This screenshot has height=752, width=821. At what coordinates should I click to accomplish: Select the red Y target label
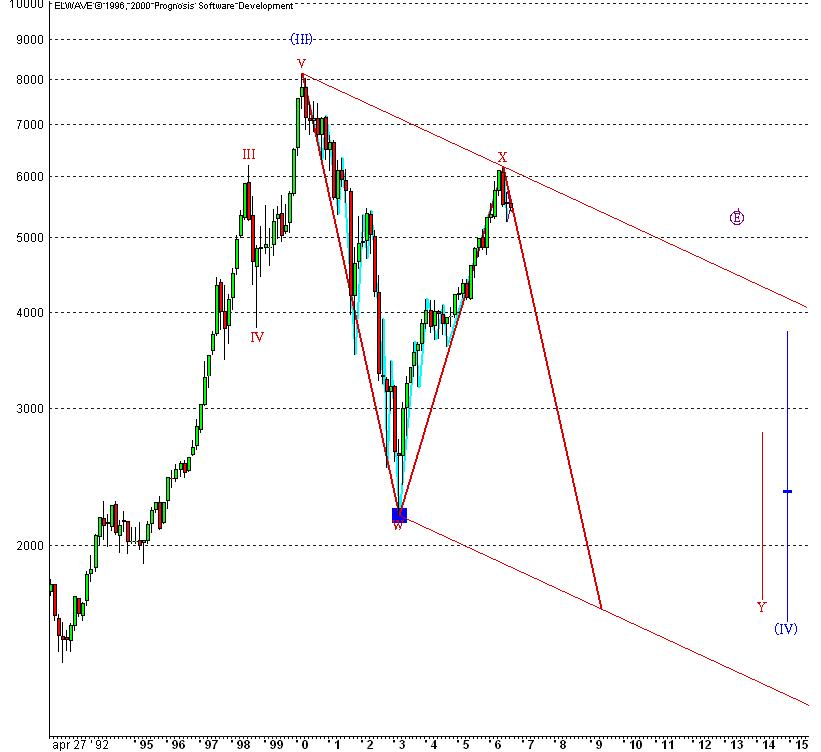tap(762, 606)
